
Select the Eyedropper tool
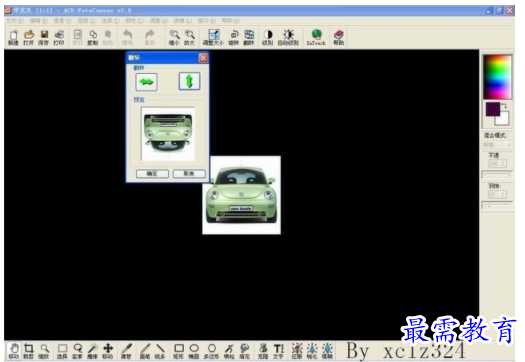pos(127,351)
